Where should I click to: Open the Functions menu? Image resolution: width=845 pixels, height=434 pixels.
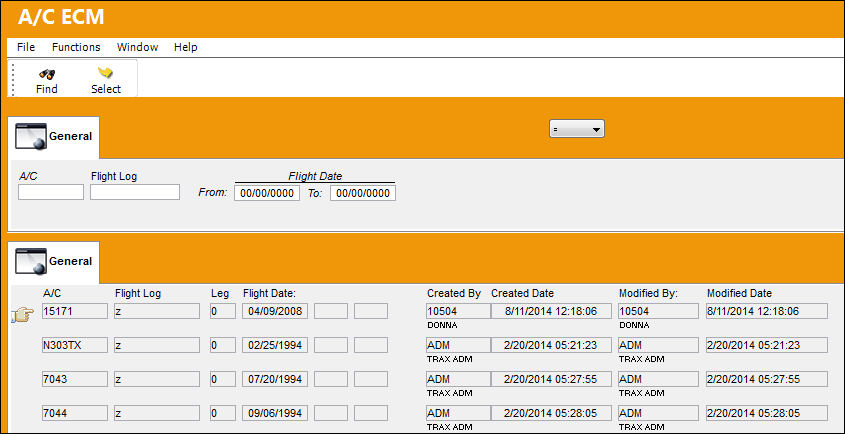point(76,47)
